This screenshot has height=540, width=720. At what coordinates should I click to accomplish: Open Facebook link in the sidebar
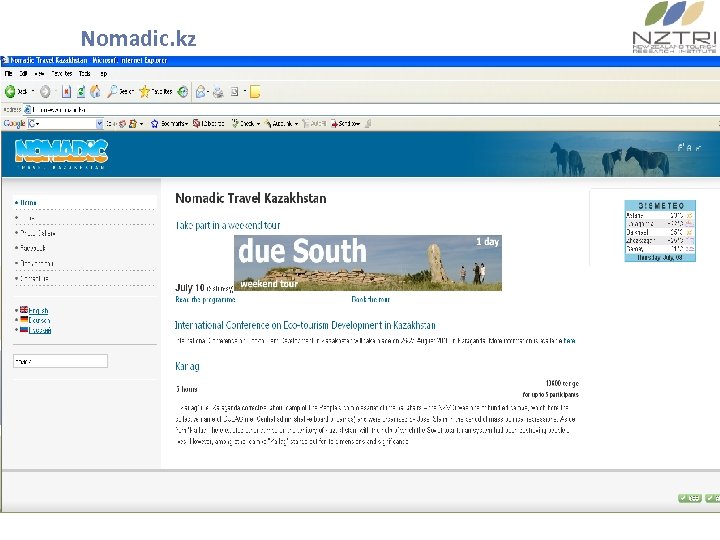point(33,248)
